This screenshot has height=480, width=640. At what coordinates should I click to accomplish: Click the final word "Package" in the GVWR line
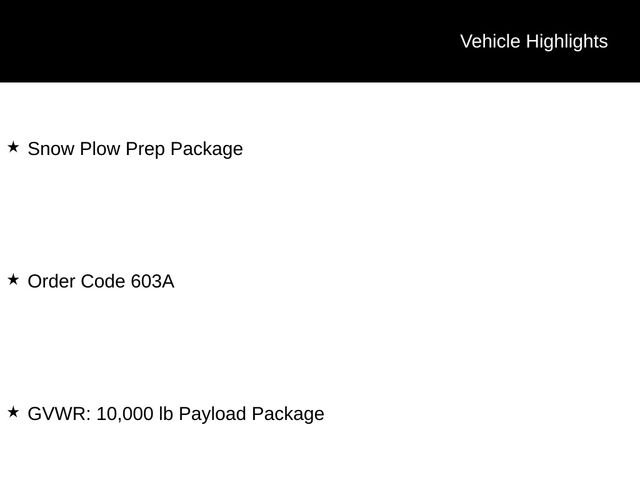point(288,414)
